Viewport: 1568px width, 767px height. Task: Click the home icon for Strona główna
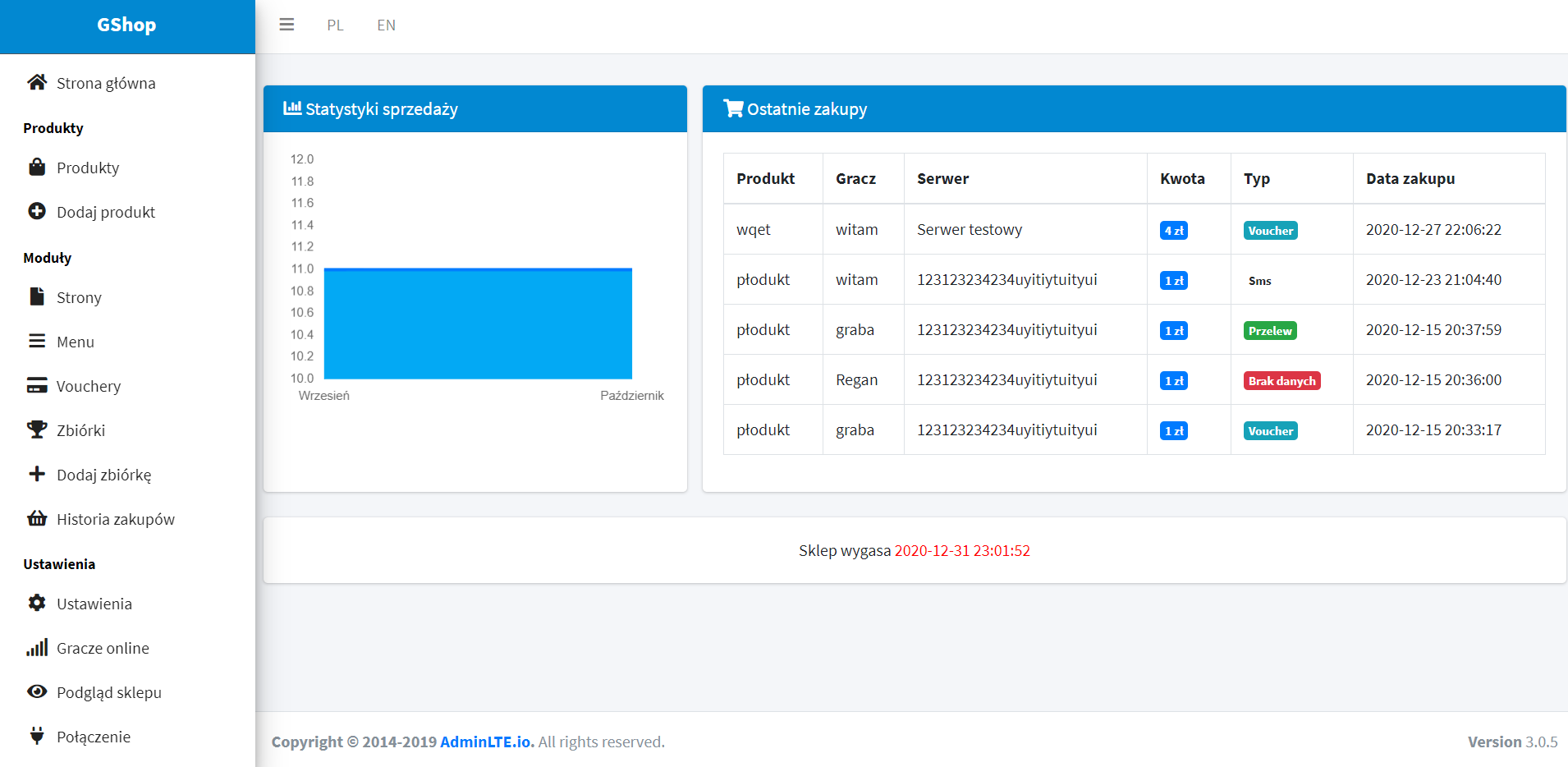pos(37,82)
